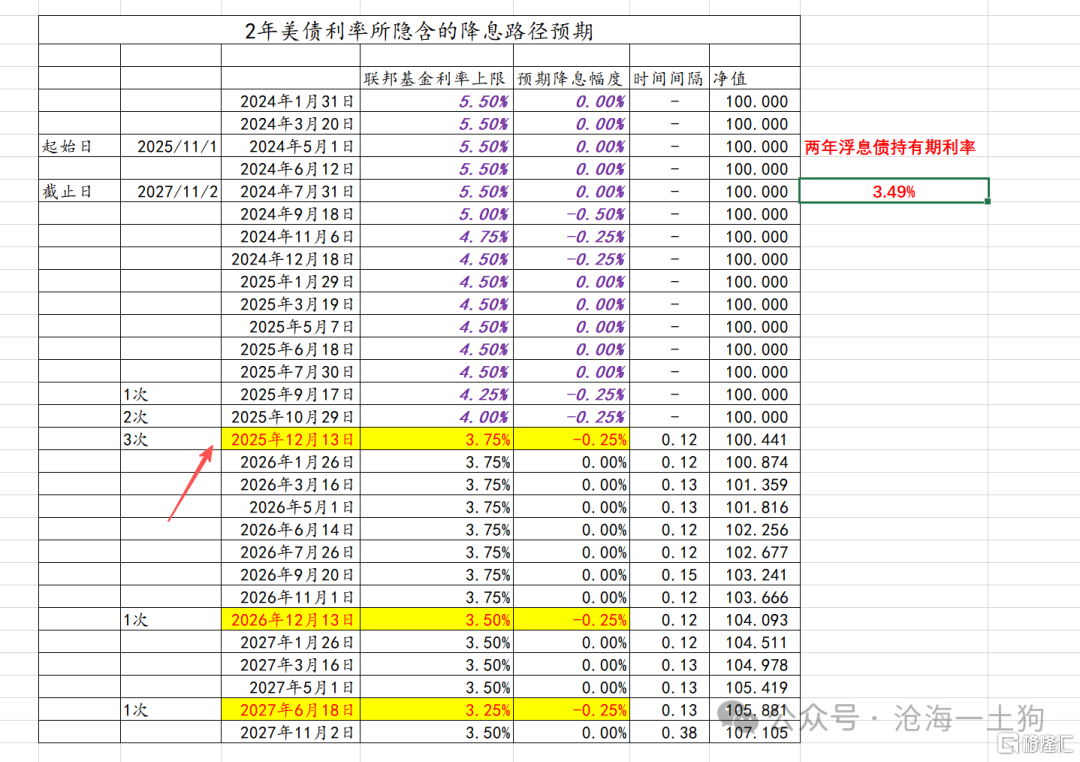Click the start date cell 2025/11/1

tap(170, 146)
